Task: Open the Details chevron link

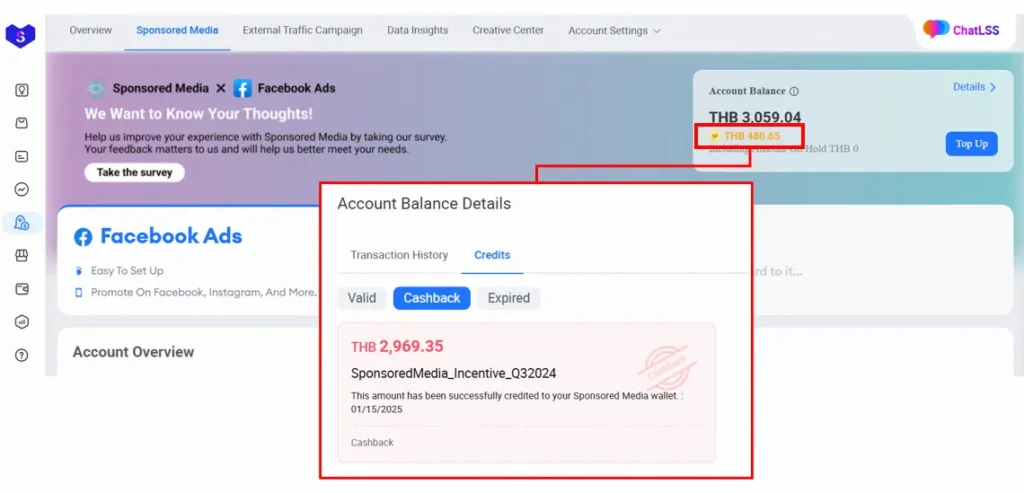Action: (974, 87)
